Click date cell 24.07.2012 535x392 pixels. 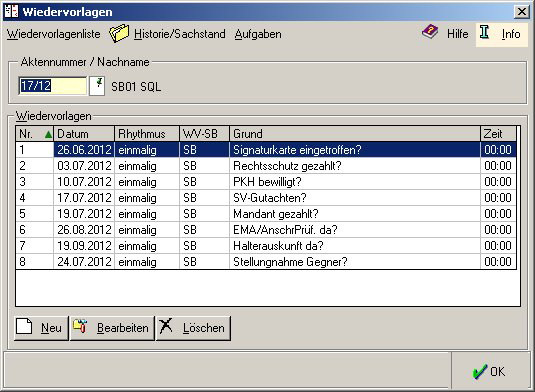84,262
